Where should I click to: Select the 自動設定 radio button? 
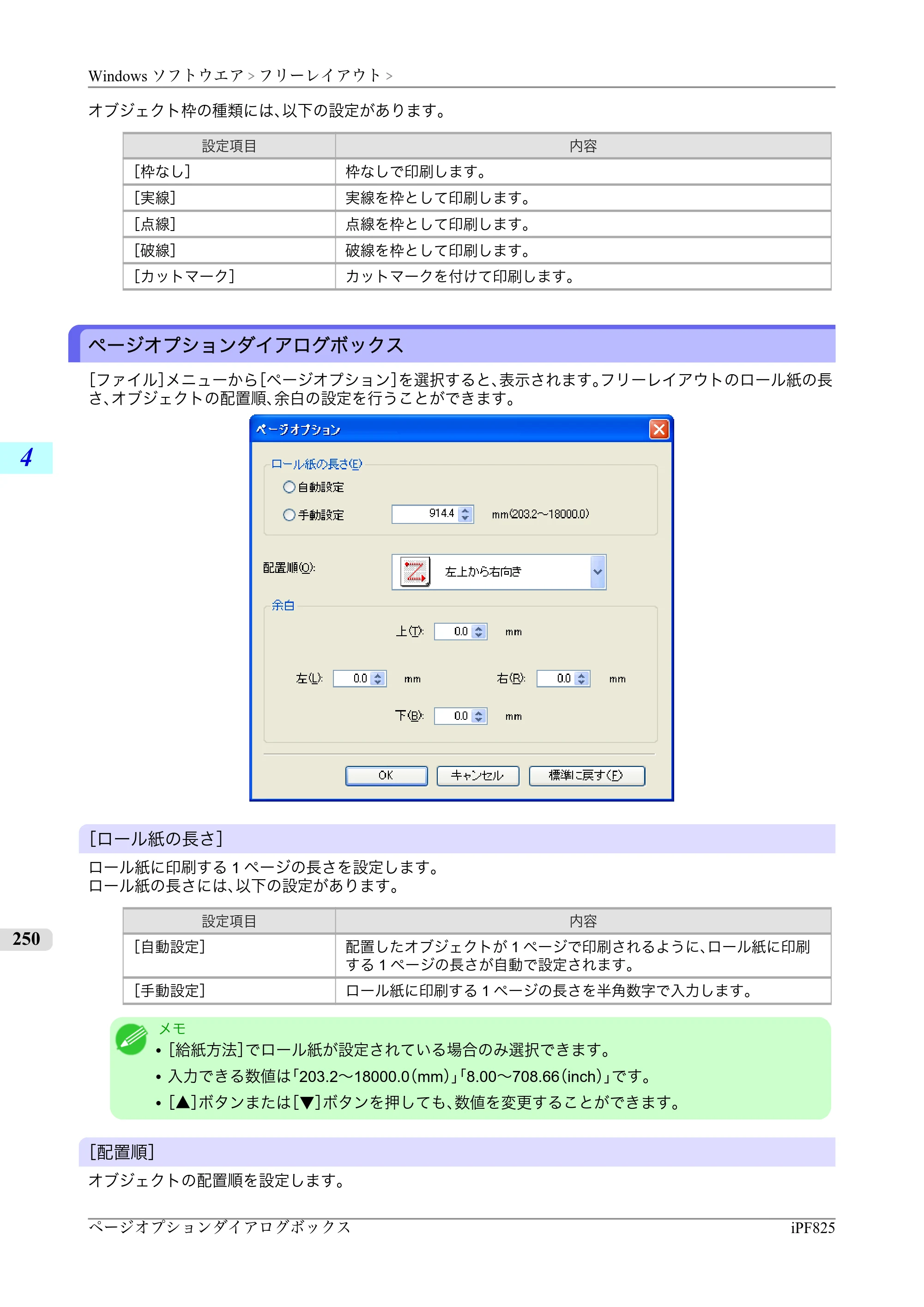coord(289,487)
